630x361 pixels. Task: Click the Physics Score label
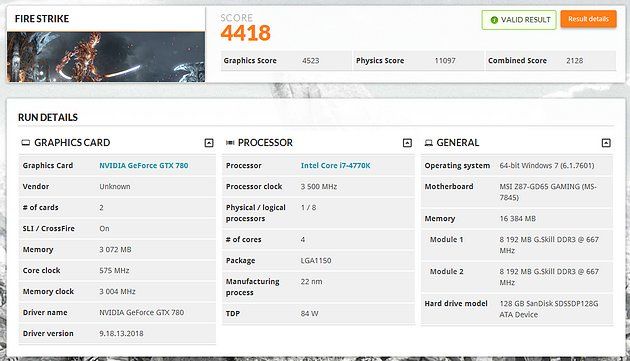[x=380, y=61]
